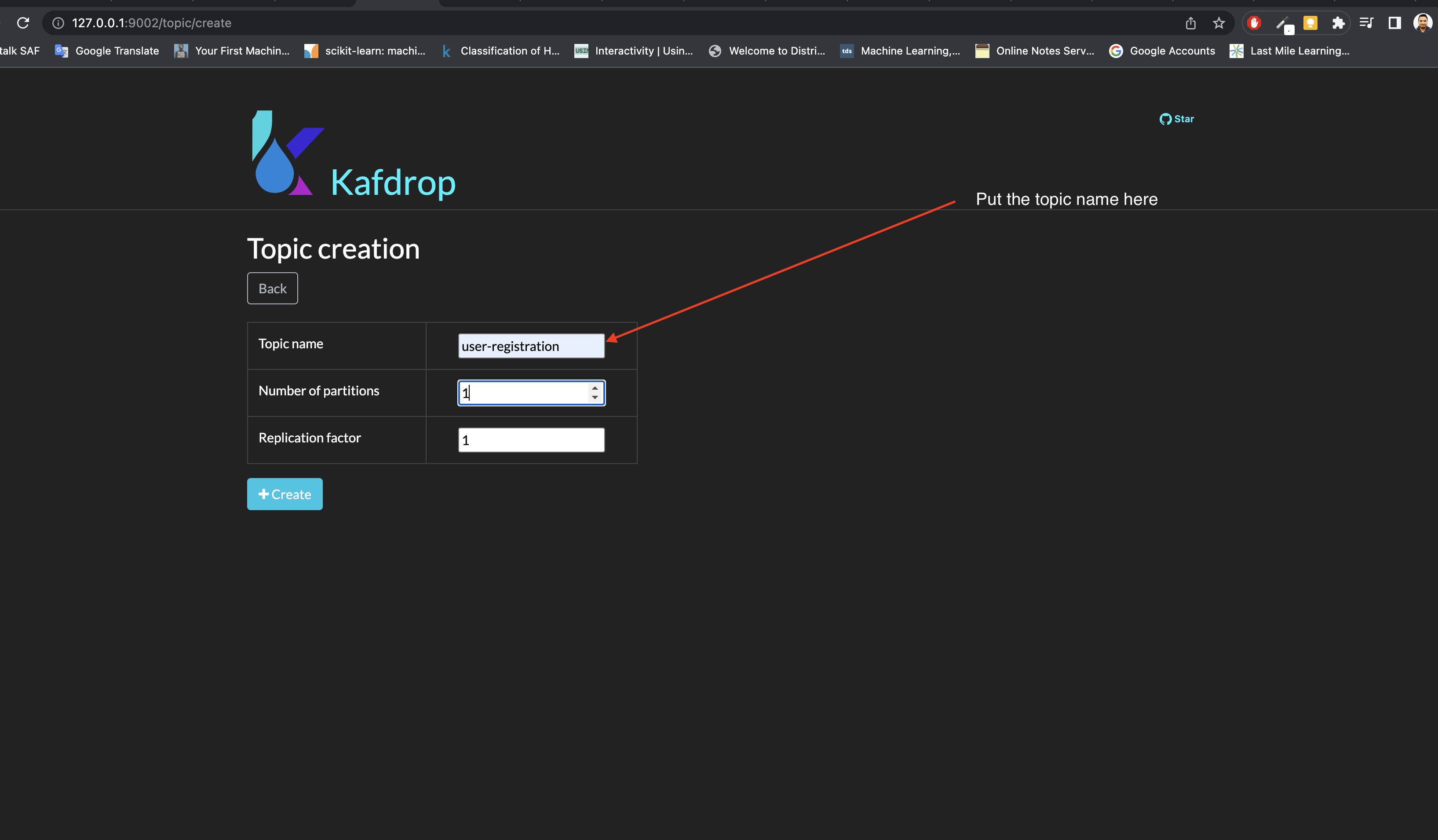This screenshot has height=840, width=1438.
Task: Create the topic with the Create button
Action: [x=284, y=494]
